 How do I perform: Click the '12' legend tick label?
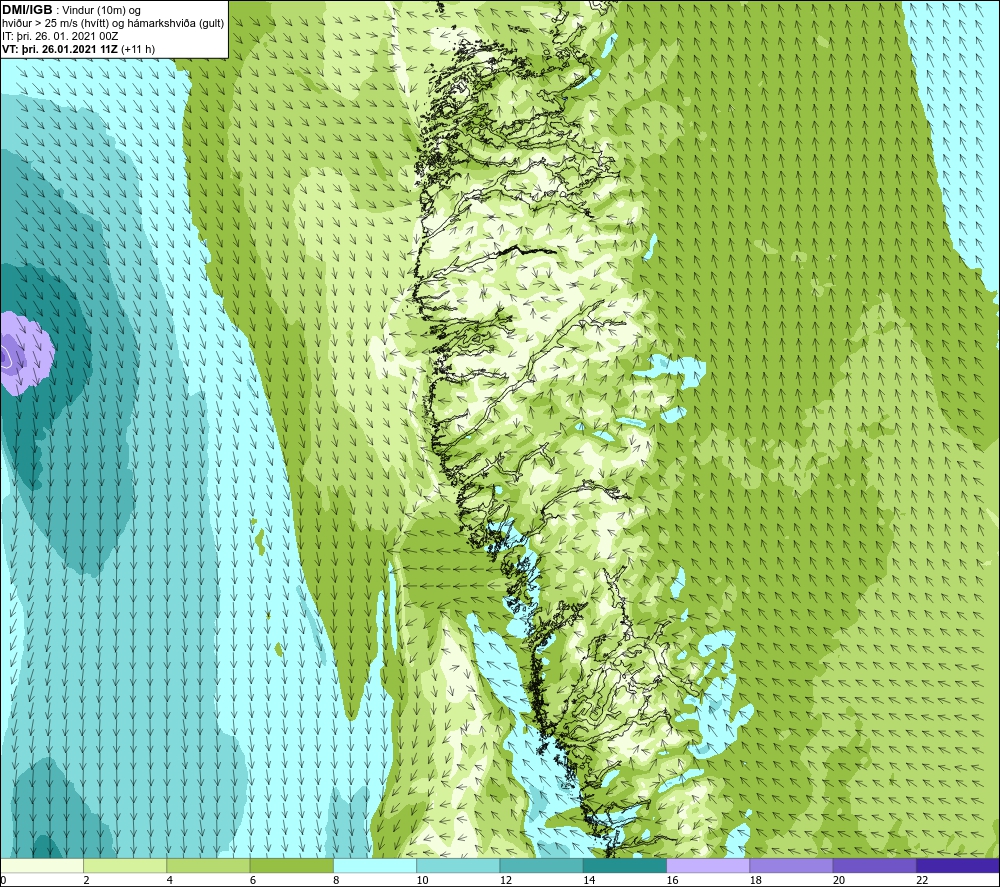(x=506, y=880)
